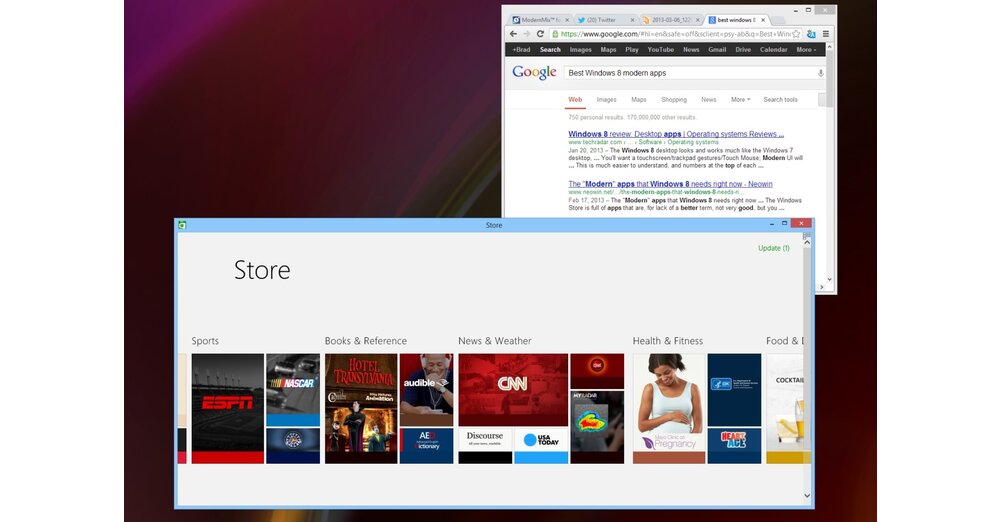Switch to the Twitter browser tab
Image resolution: width=1000 pixels, height=522 pixels.
607,19
